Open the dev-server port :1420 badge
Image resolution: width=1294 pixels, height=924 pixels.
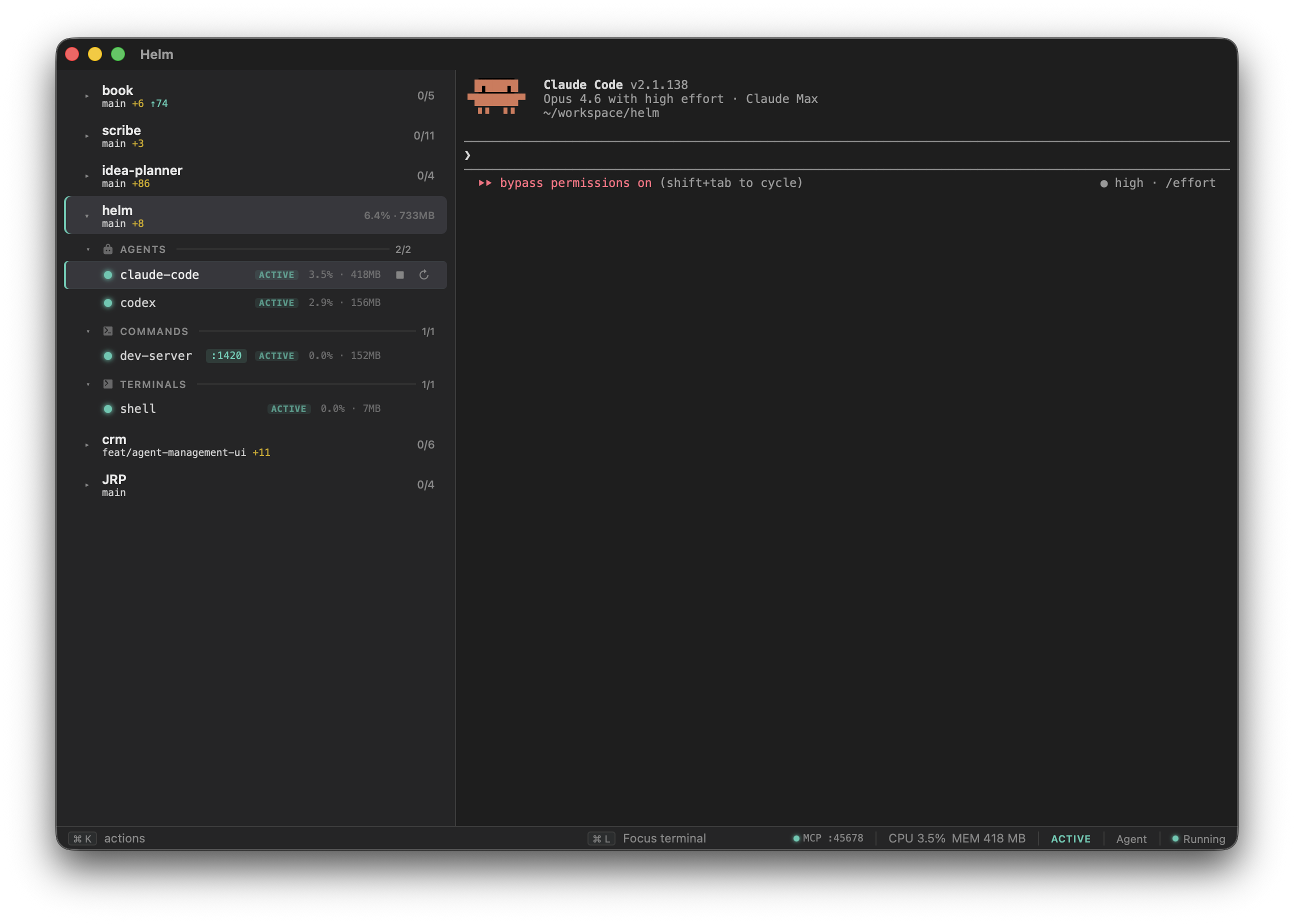click(226, 355)
